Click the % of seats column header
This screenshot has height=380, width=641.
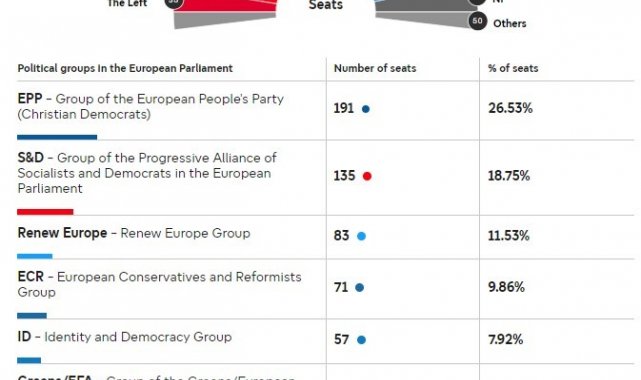(x=513, y=68)
